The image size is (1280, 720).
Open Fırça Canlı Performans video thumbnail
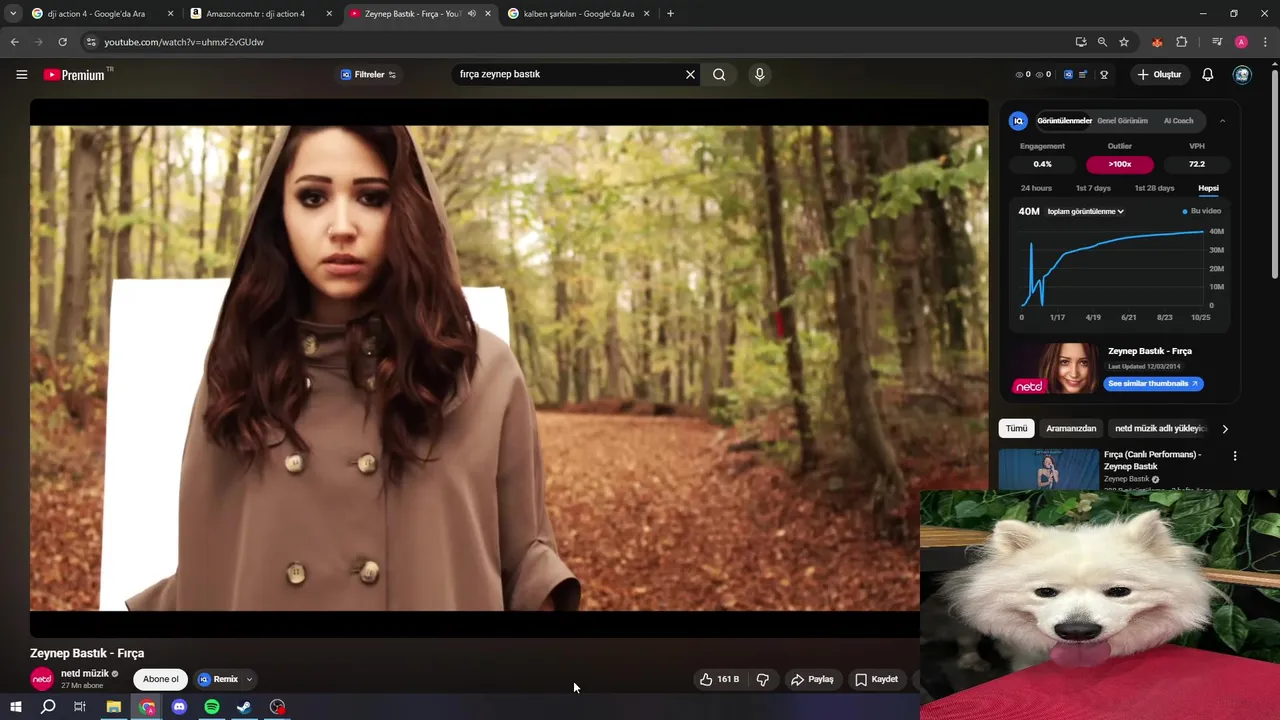[x=1048, y=469]
